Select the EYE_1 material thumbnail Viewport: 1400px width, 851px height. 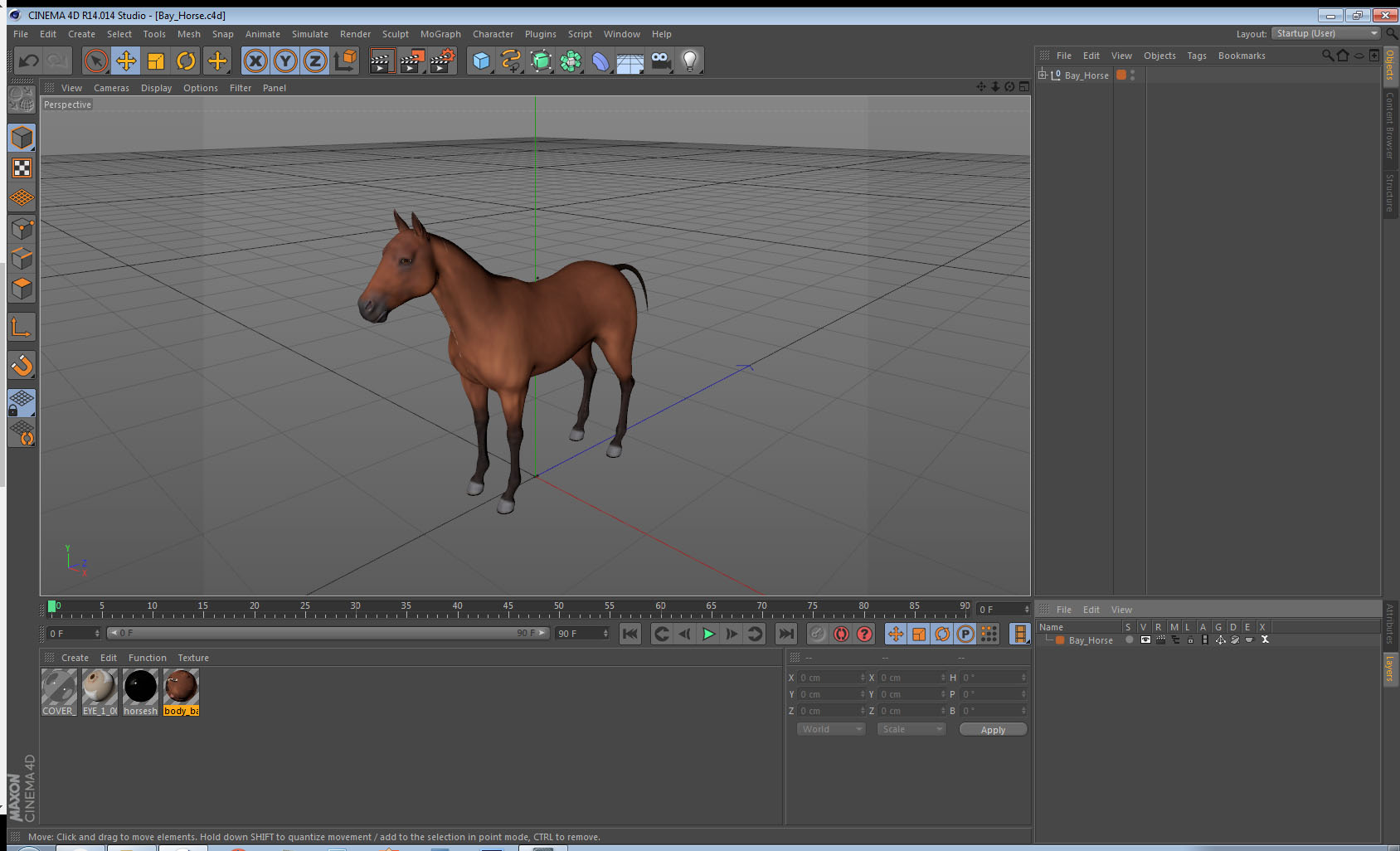tap(100, 693)
